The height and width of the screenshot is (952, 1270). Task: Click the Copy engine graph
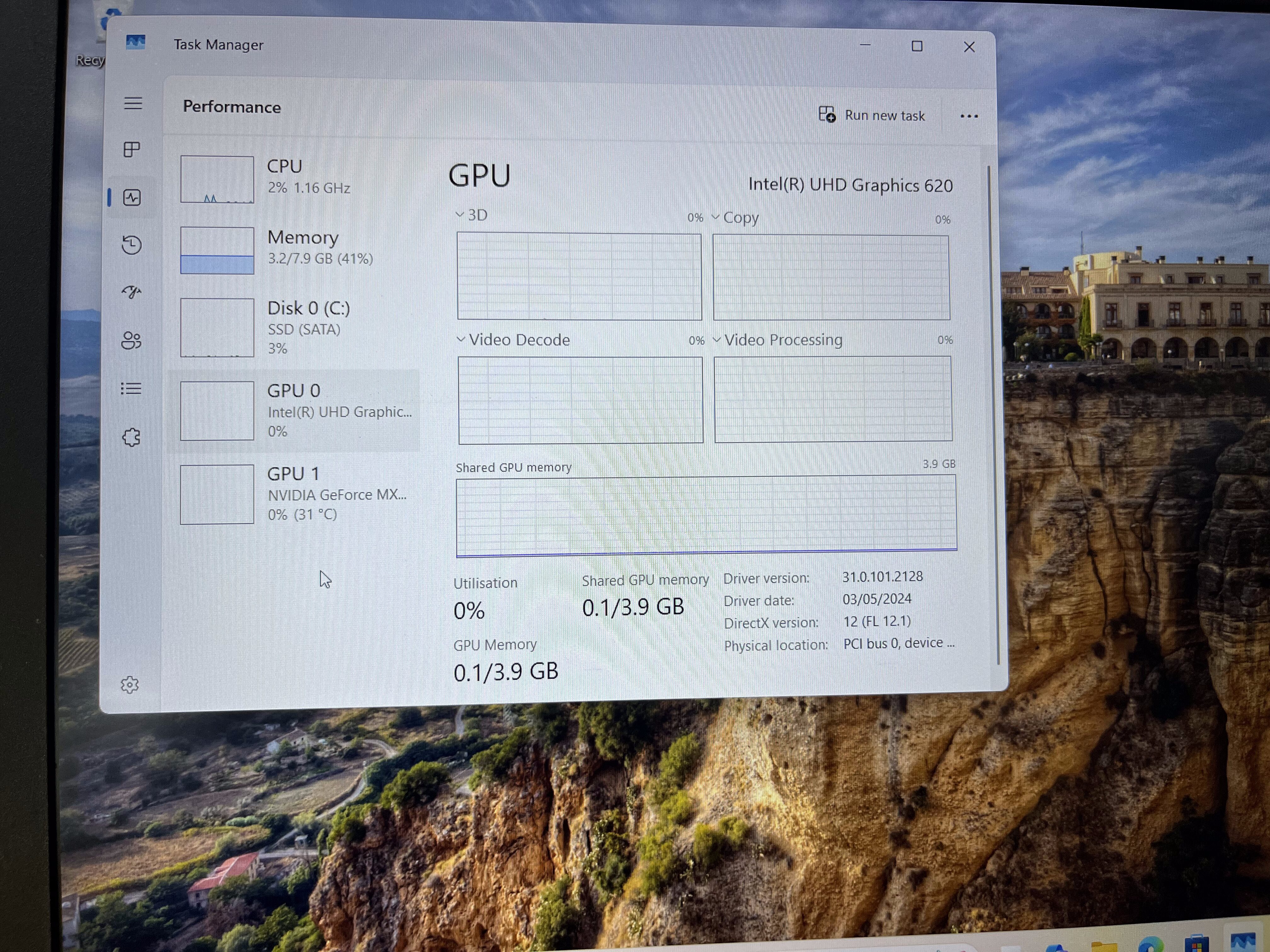[x=831, y=278]
